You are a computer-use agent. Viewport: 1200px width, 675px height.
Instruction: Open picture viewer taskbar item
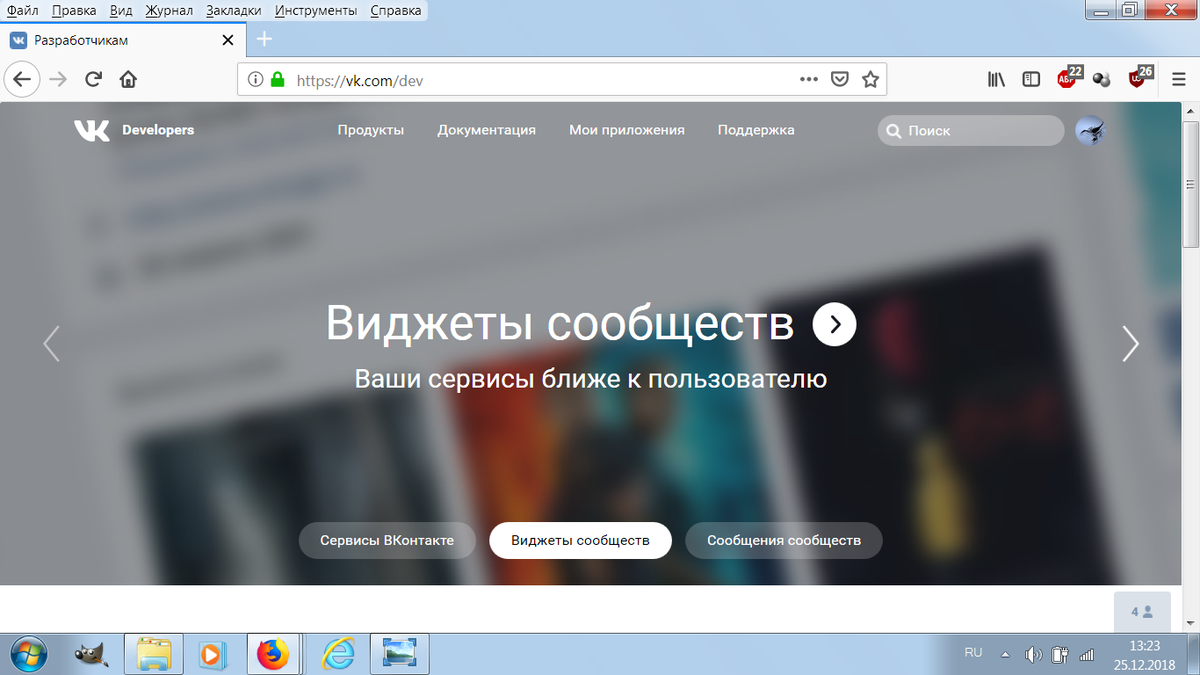[399, 654]
